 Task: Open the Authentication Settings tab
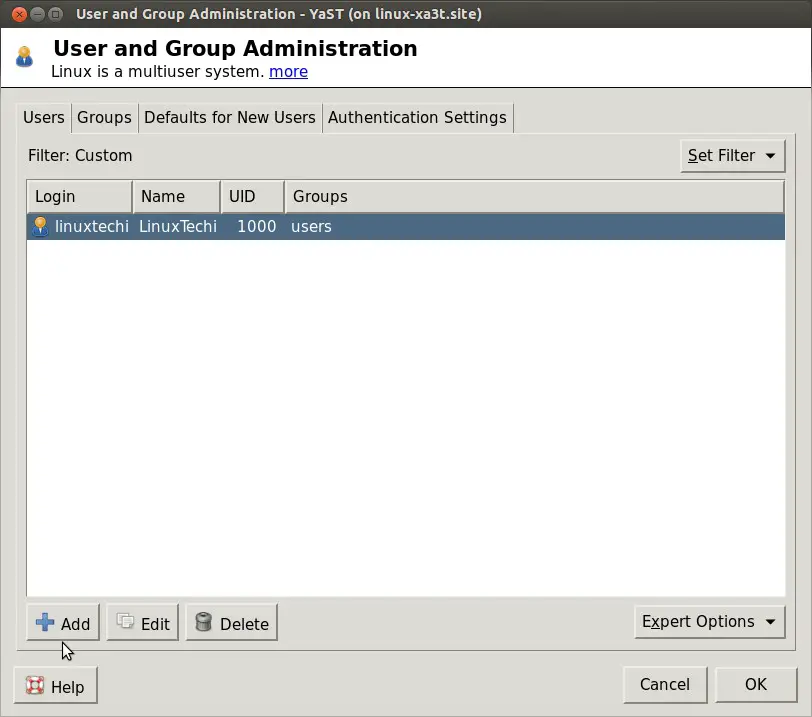click(x=417, y=118)
